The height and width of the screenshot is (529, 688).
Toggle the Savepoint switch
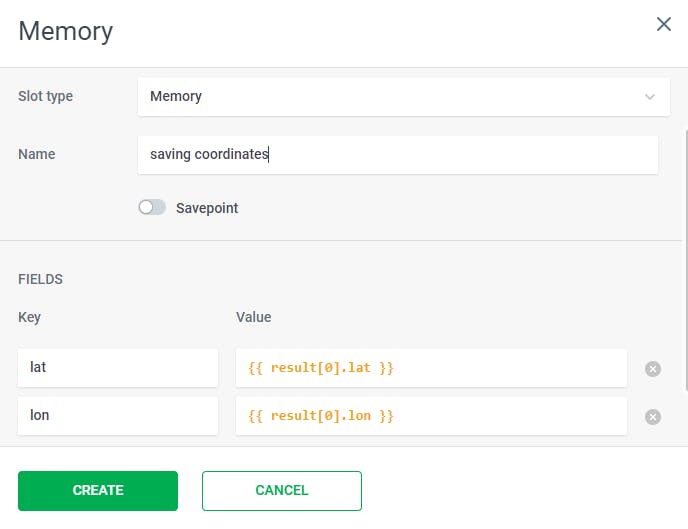coord(152,208)
